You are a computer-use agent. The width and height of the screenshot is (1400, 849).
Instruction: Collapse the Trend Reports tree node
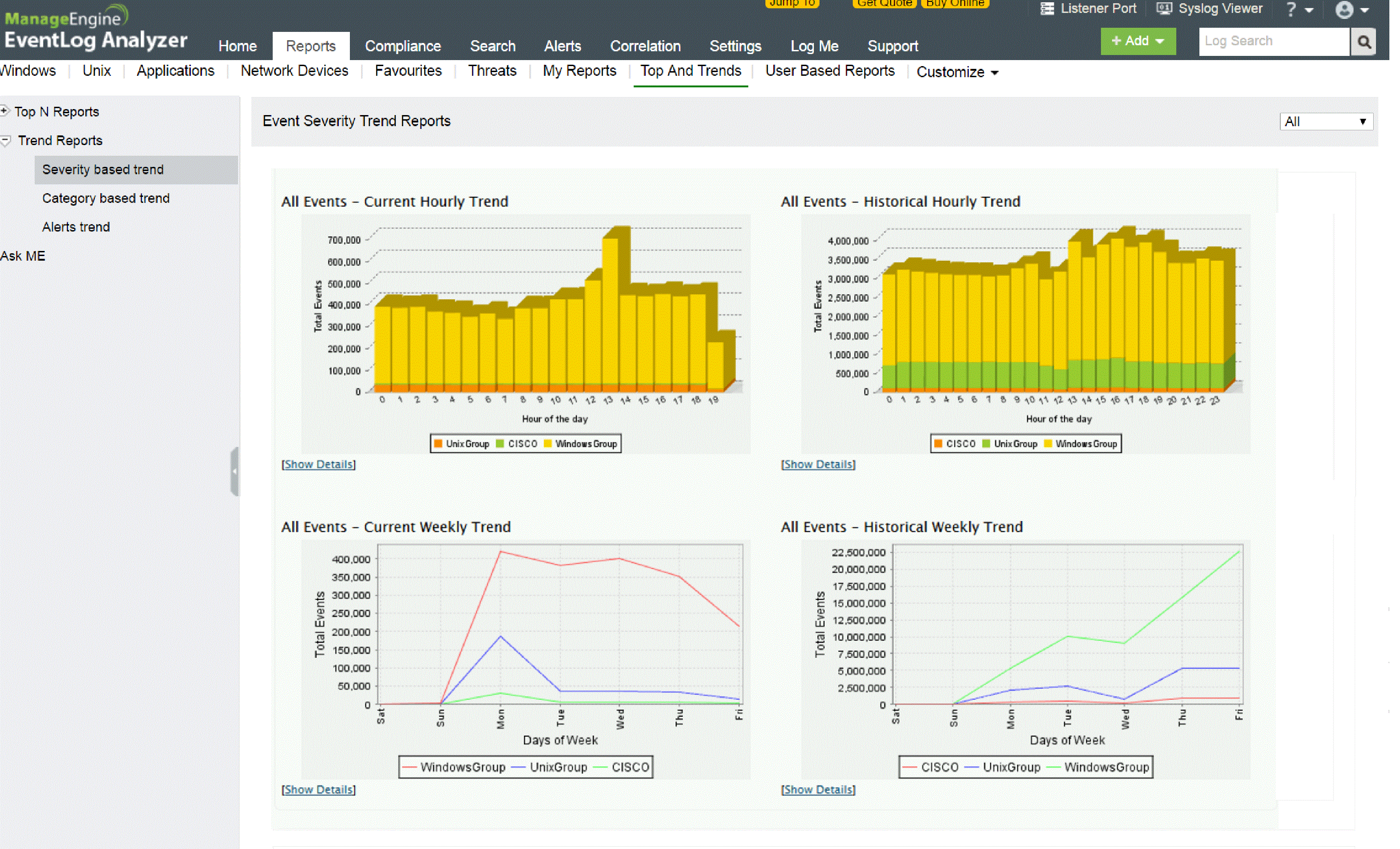(6, 140)
